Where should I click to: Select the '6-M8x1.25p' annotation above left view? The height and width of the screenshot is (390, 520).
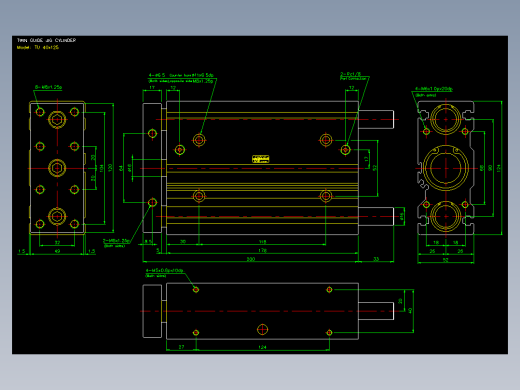[48, 87]
